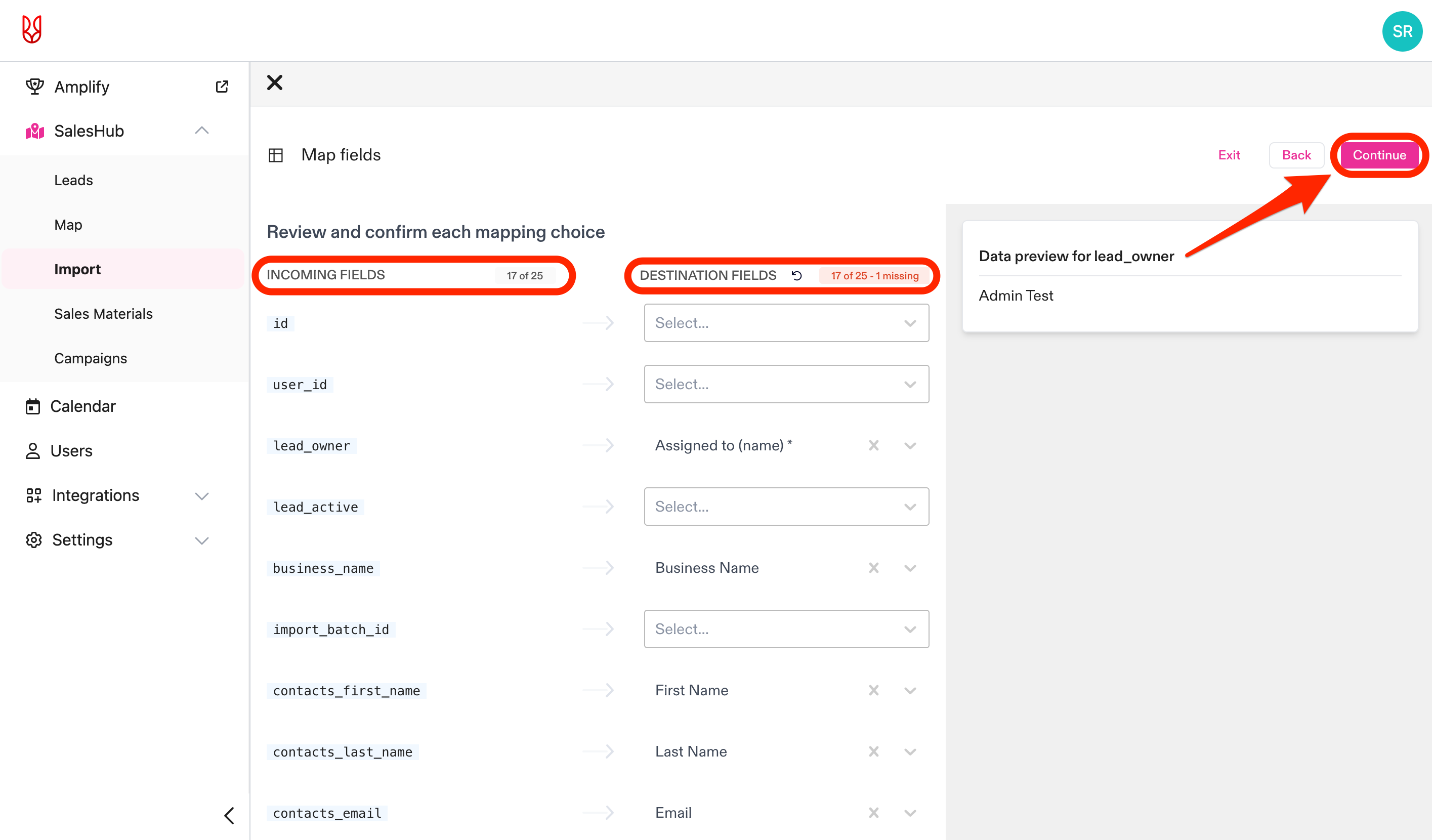This screenshot has width=1432, height=840.
Task: Click the red fox logo icon
Action: click(32, 29)
